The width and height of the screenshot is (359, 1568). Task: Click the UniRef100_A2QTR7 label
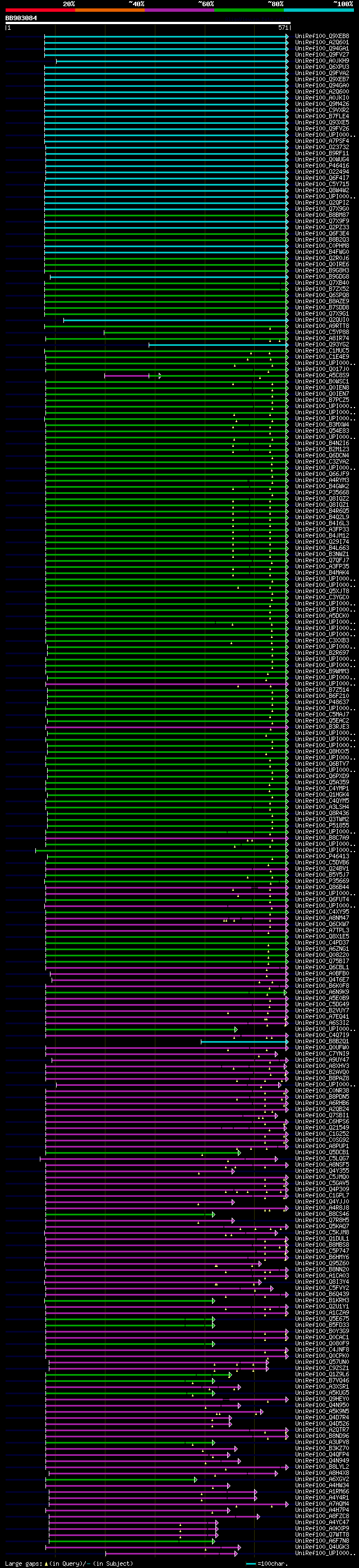pos(323,1431)
